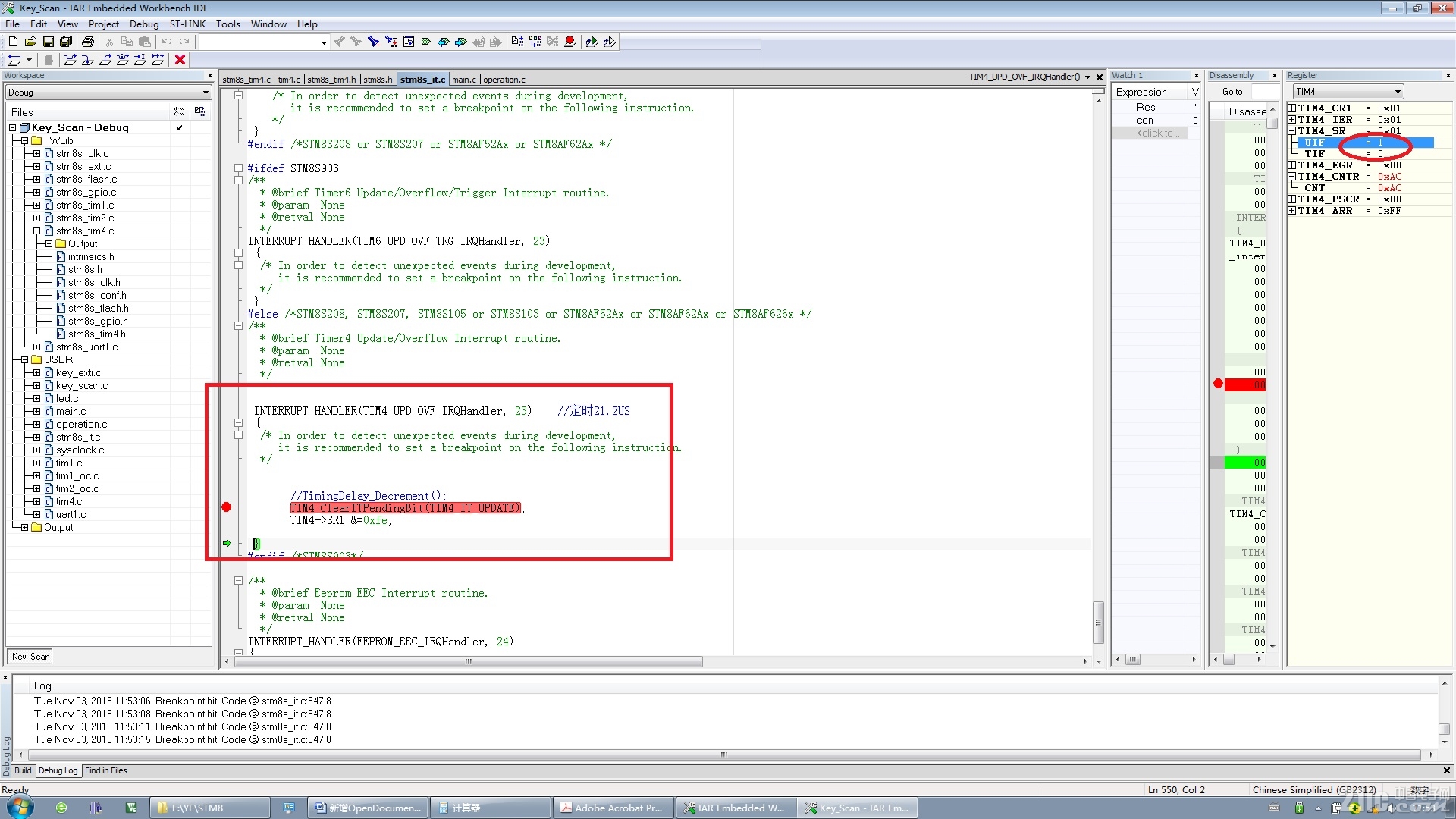Open the File menu
The width and height of the screenshot is (1456, 819).
pyautogui.click(x=13, y=24)
